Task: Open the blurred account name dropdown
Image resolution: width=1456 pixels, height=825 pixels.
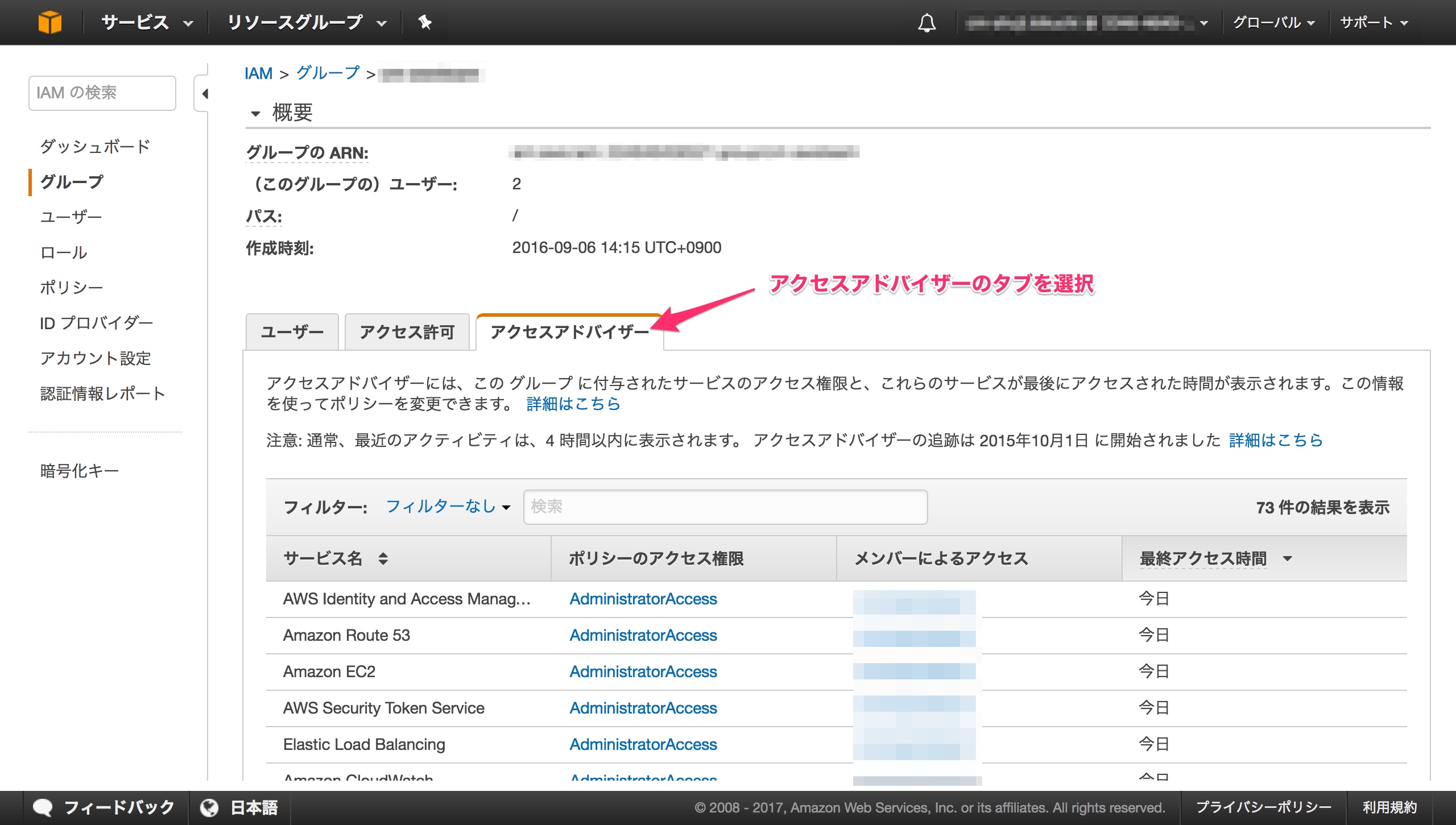Action: (x=1087, y=23)
